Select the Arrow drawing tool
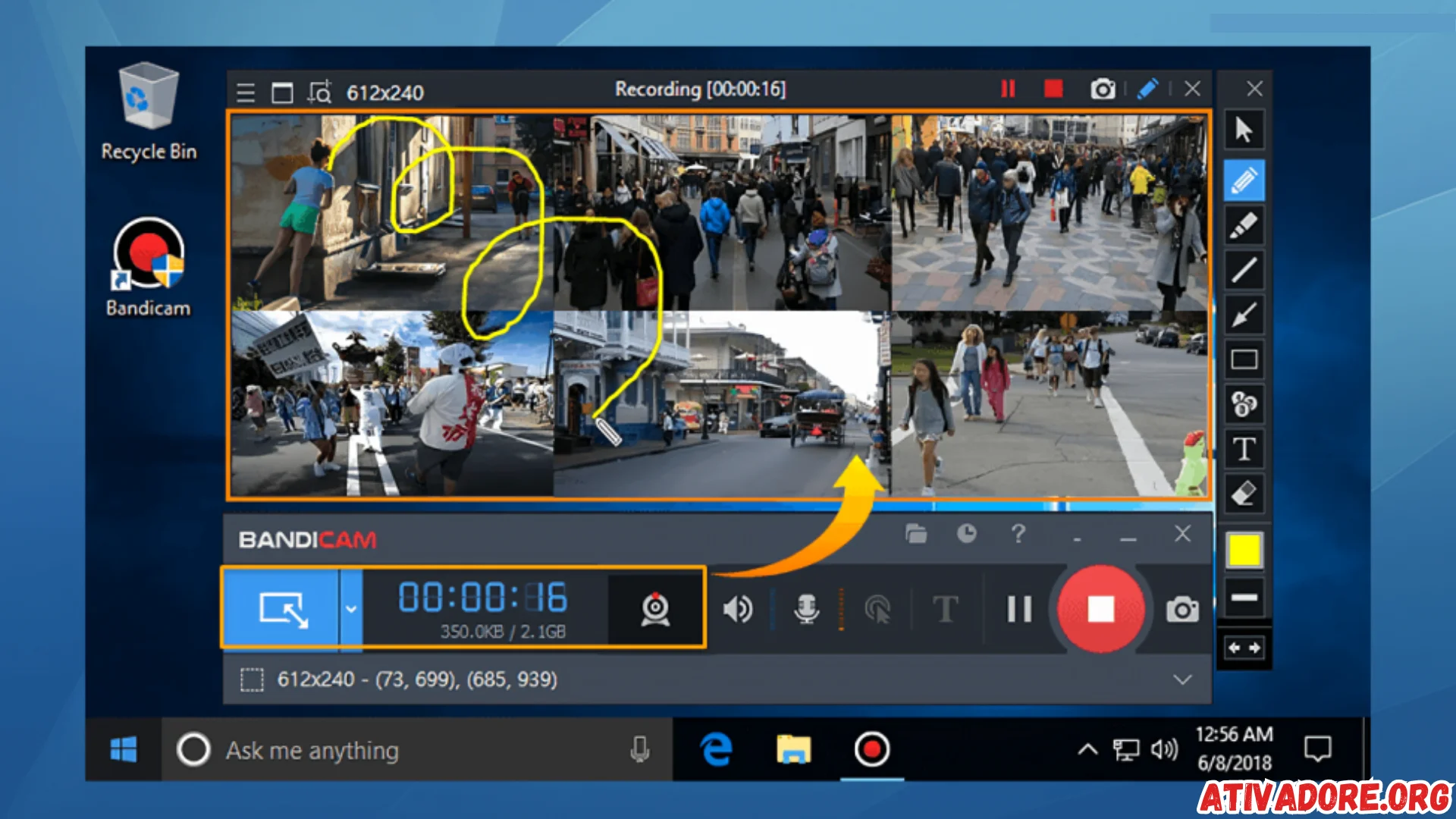This screenshot has height=819, width=1456. [1244, 315]
